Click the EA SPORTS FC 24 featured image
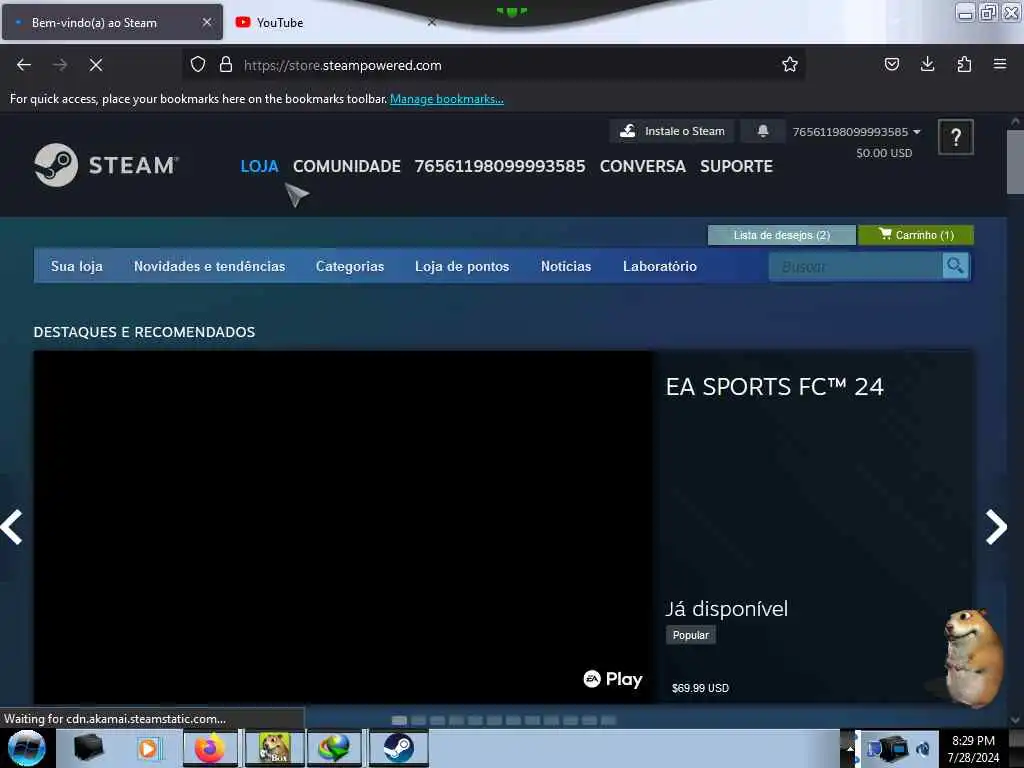Viewport: 1024px width, 768px height. tap(343, 527)
